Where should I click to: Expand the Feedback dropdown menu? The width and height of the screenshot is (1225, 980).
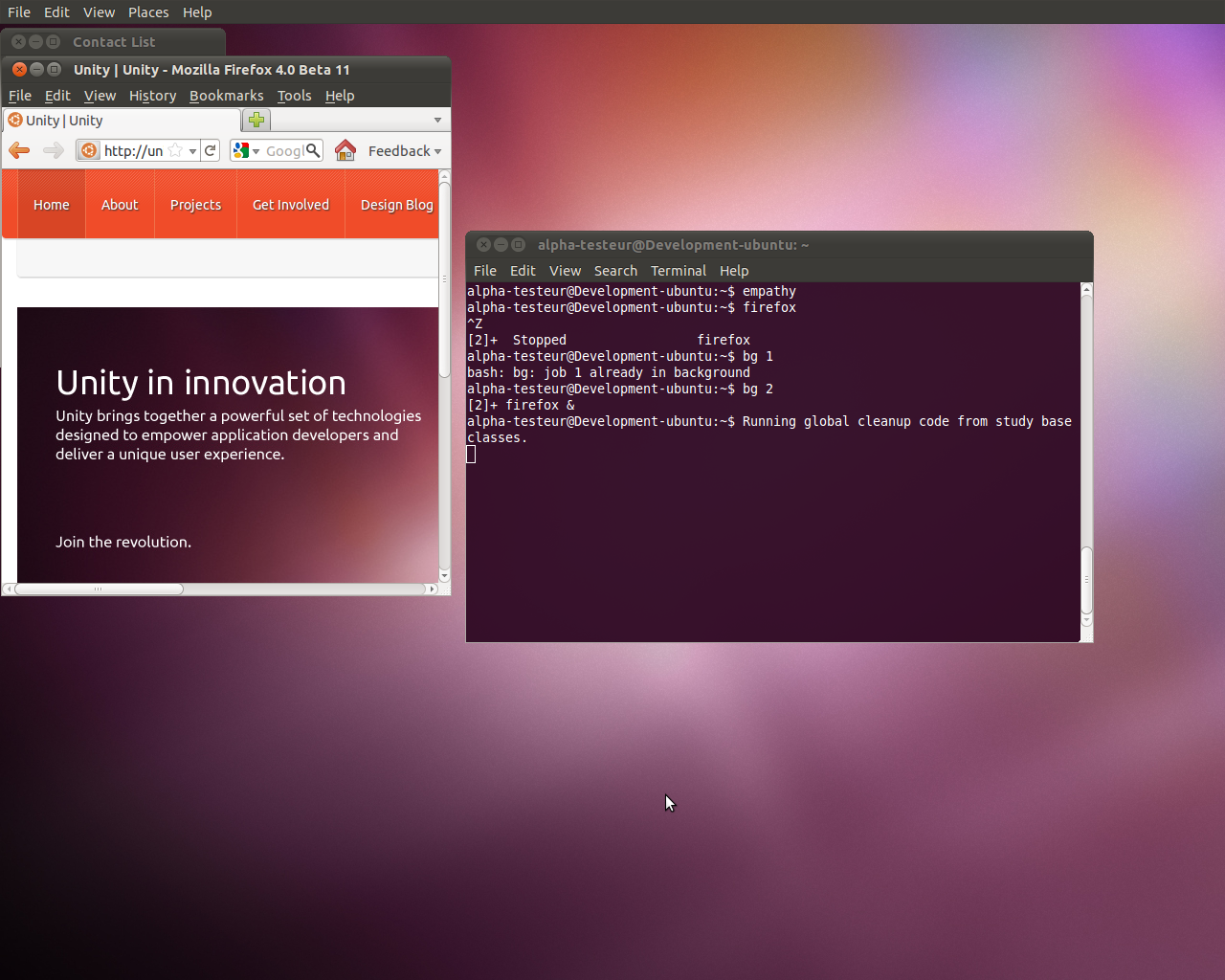pos(405,150)
